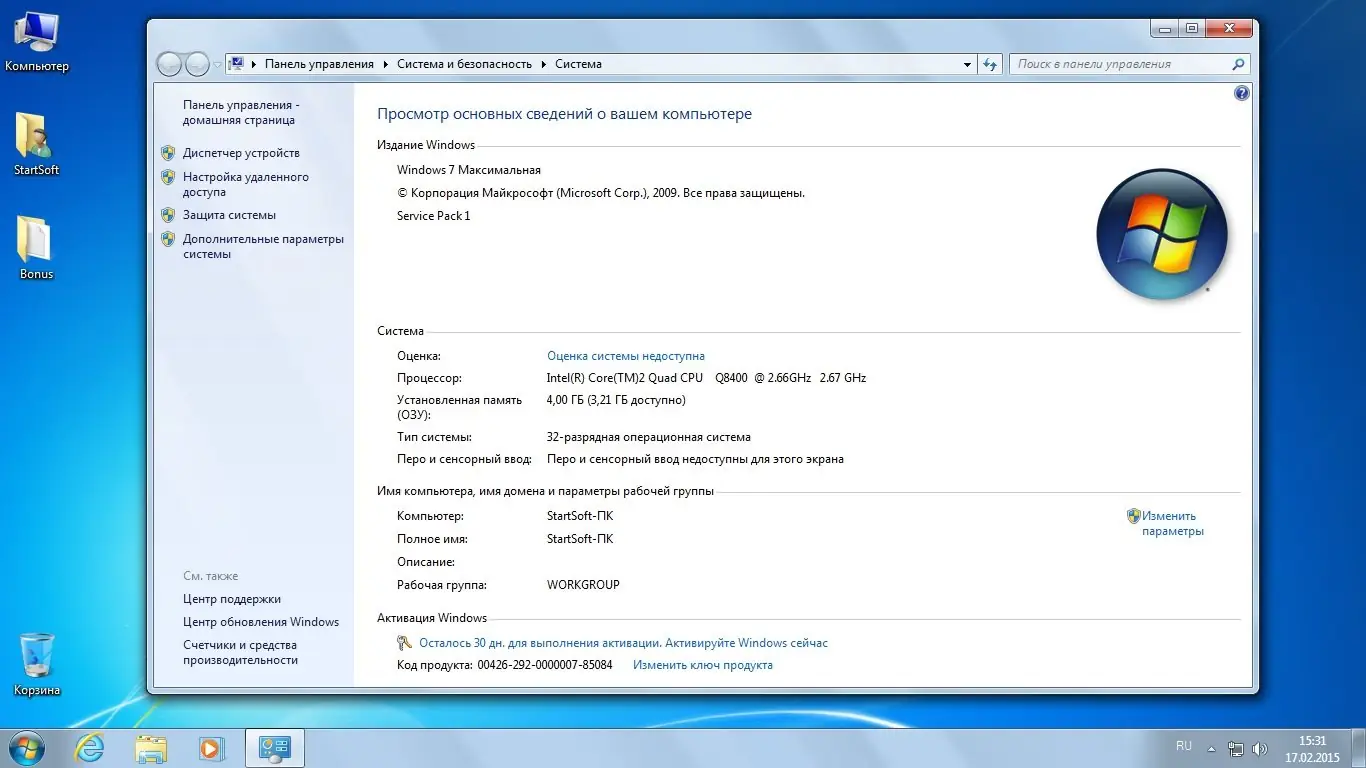Click the memory value 4,00 ГБ
Screen dimensions: 1366x768
tap(616, 400)
